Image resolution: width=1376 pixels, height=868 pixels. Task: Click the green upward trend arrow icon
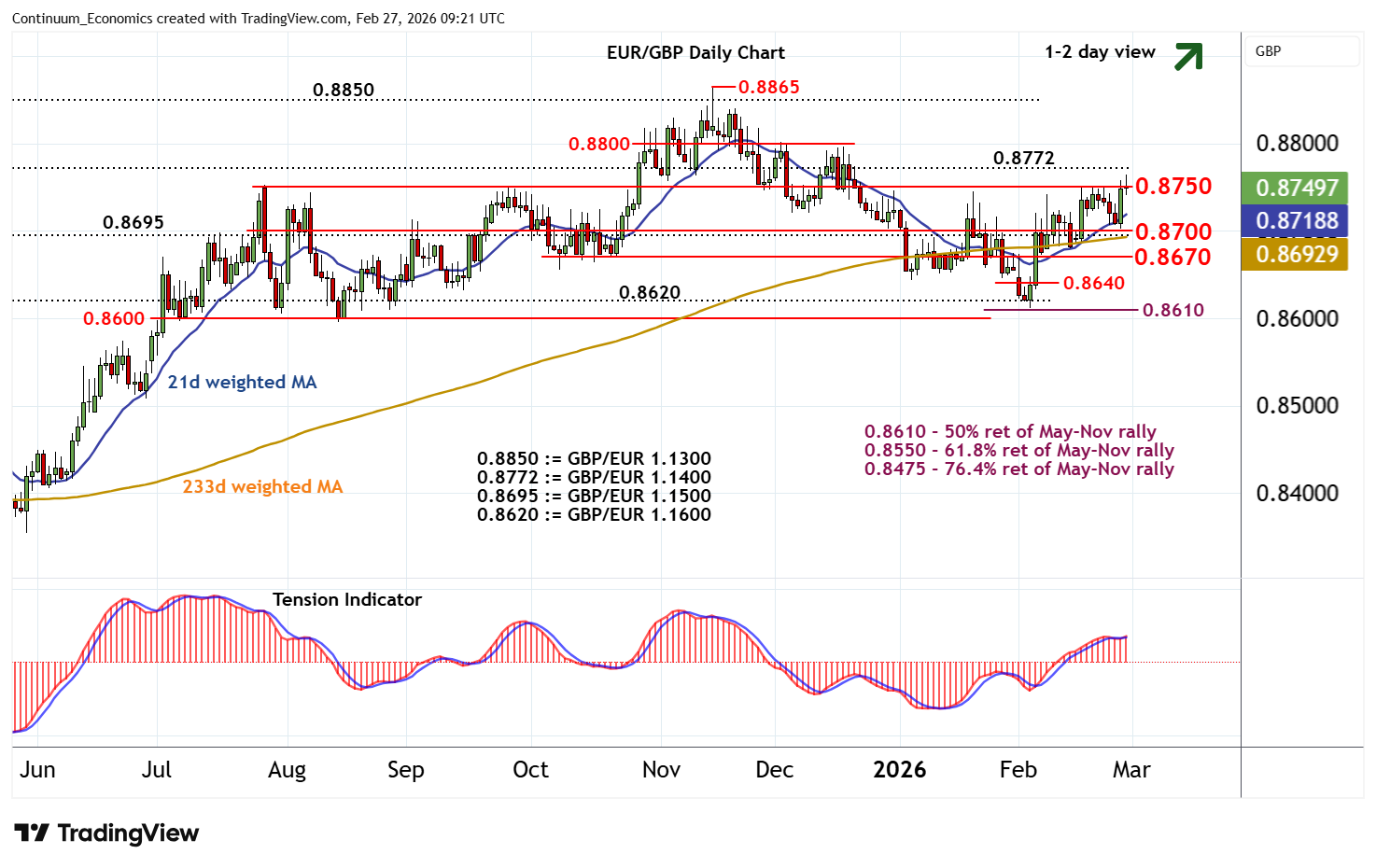coord(1187,56)
